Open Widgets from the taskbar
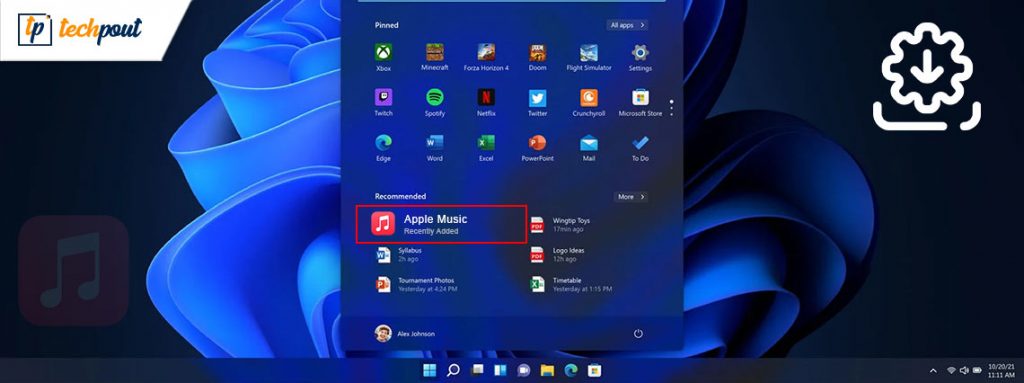 tap(500, 371)
